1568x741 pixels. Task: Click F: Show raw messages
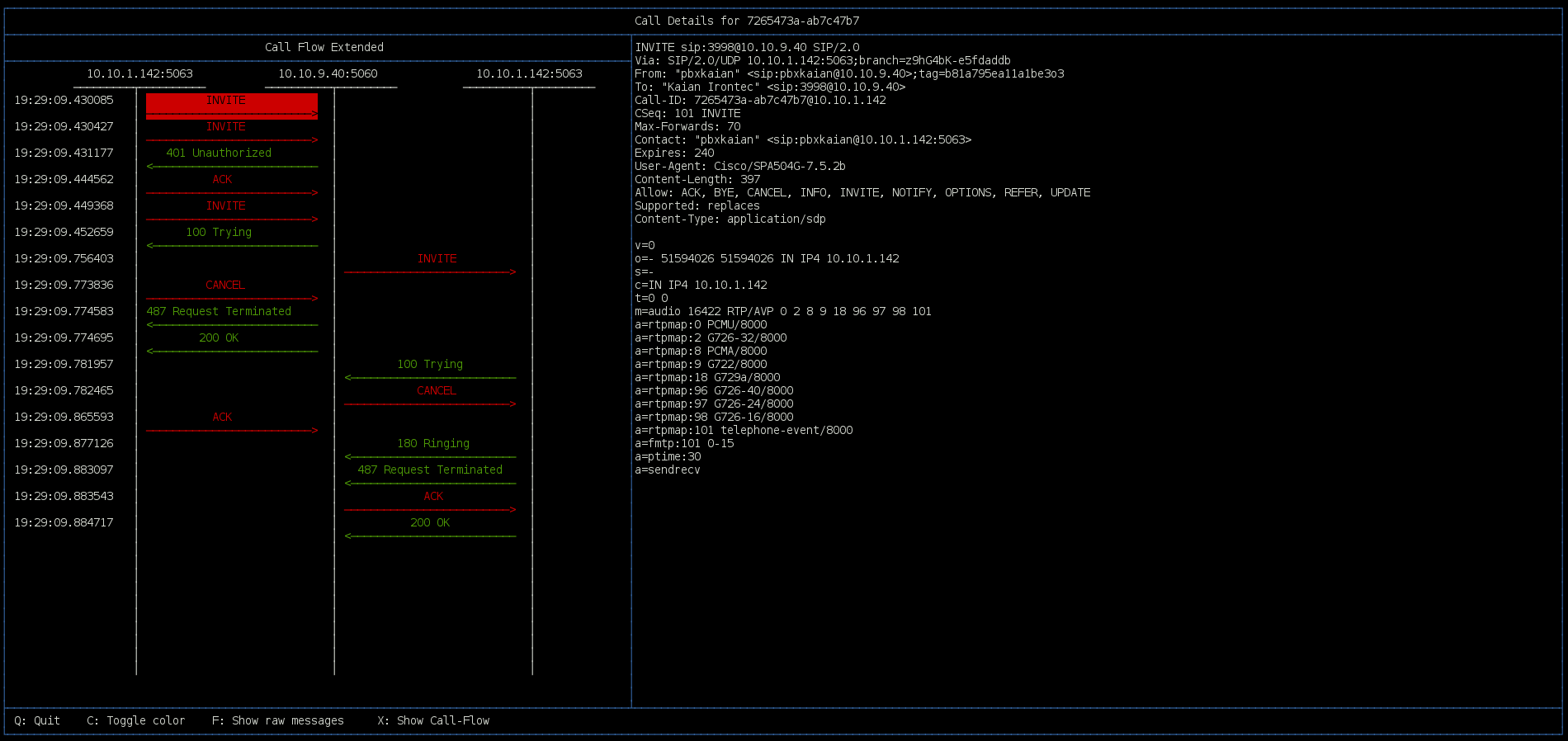pos(278,720)
